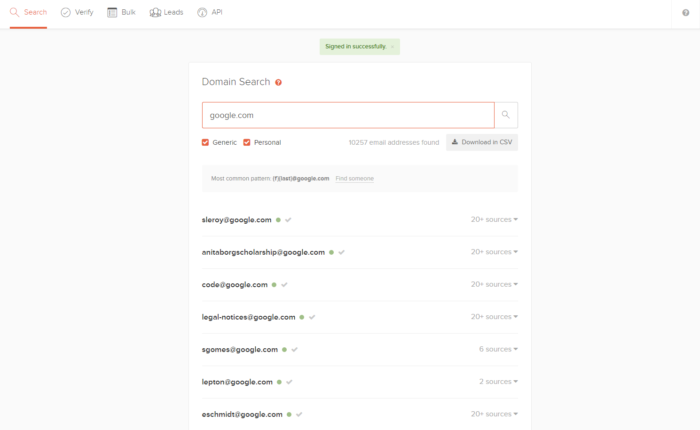Click the search magnifier button
The height and width of the screenshot is (430, 700).
[x=506, y=115]
